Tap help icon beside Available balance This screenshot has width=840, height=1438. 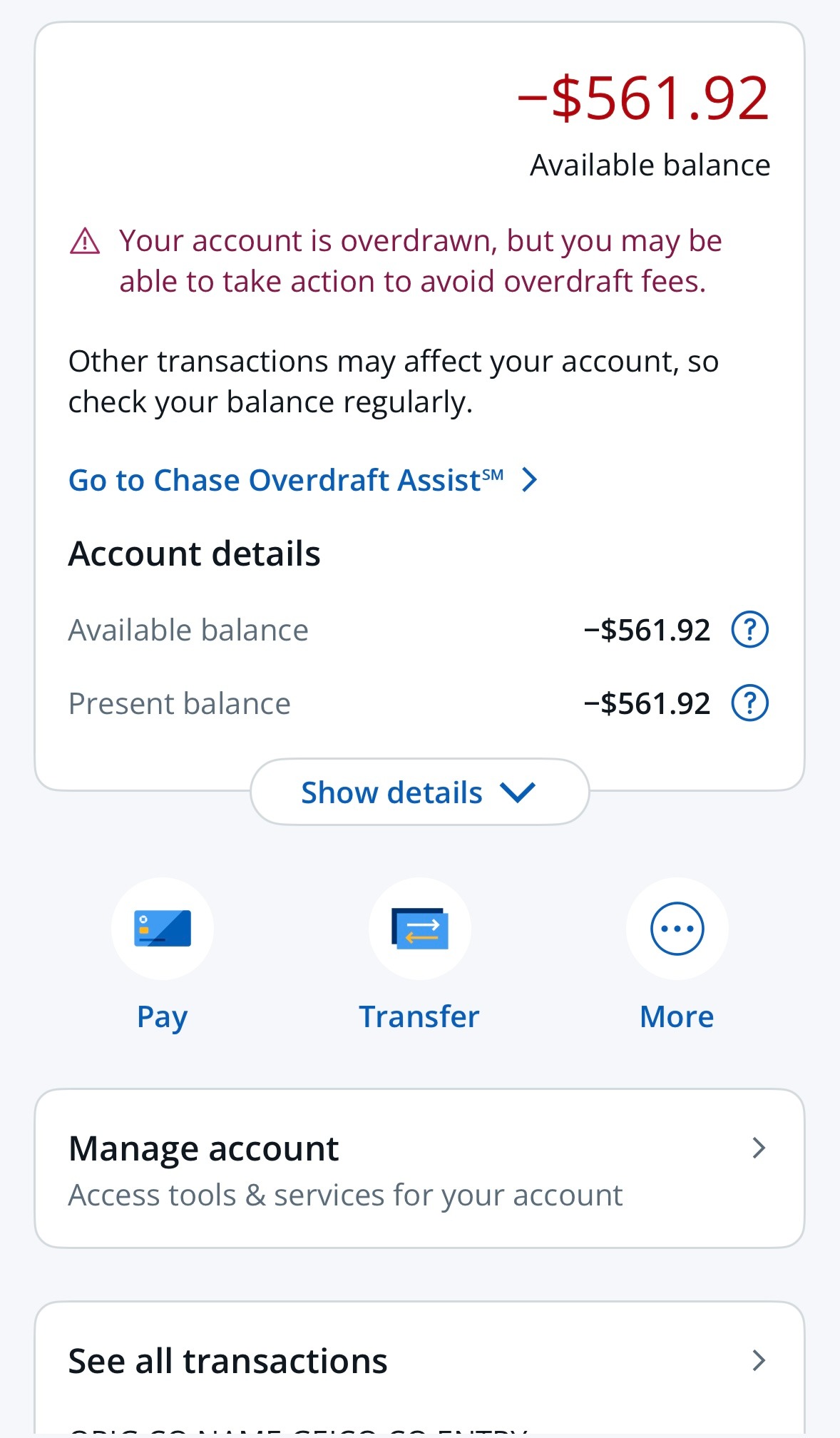click(749, 630)
